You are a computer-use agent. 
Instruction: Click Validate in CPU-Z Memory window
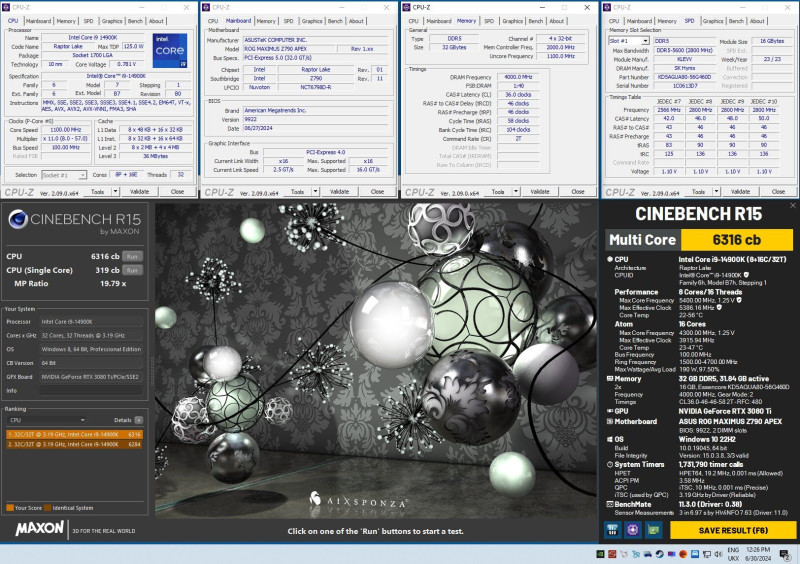coord(540,191)
